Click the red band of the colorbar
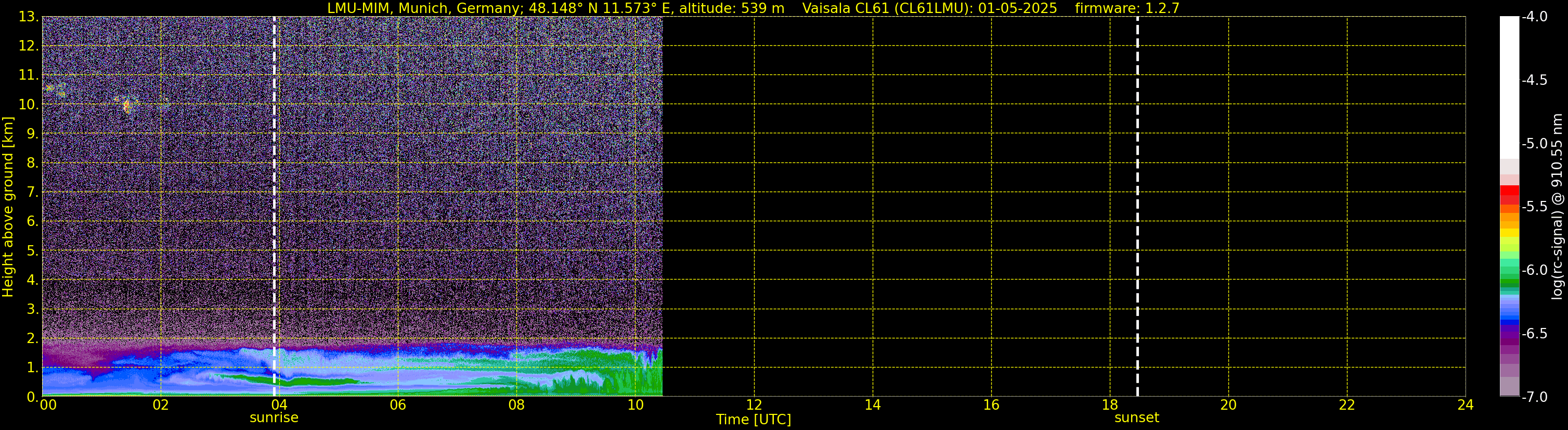 point(1509,195)
